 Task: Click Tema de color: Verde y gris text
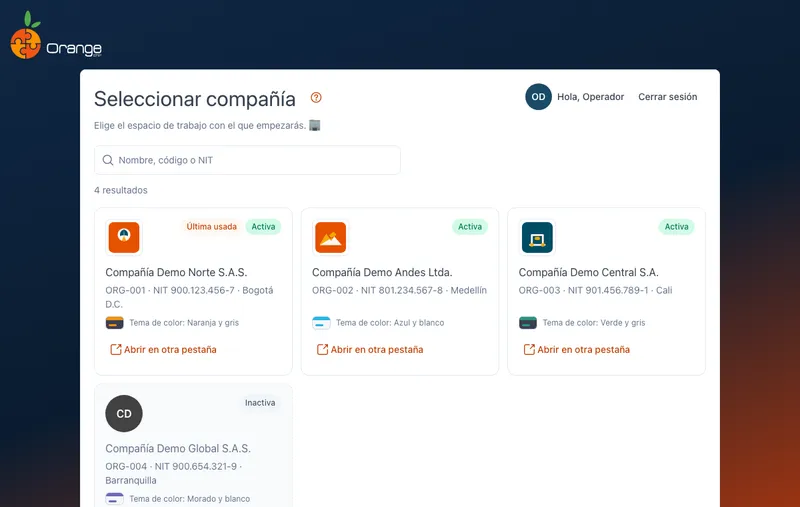594,323
